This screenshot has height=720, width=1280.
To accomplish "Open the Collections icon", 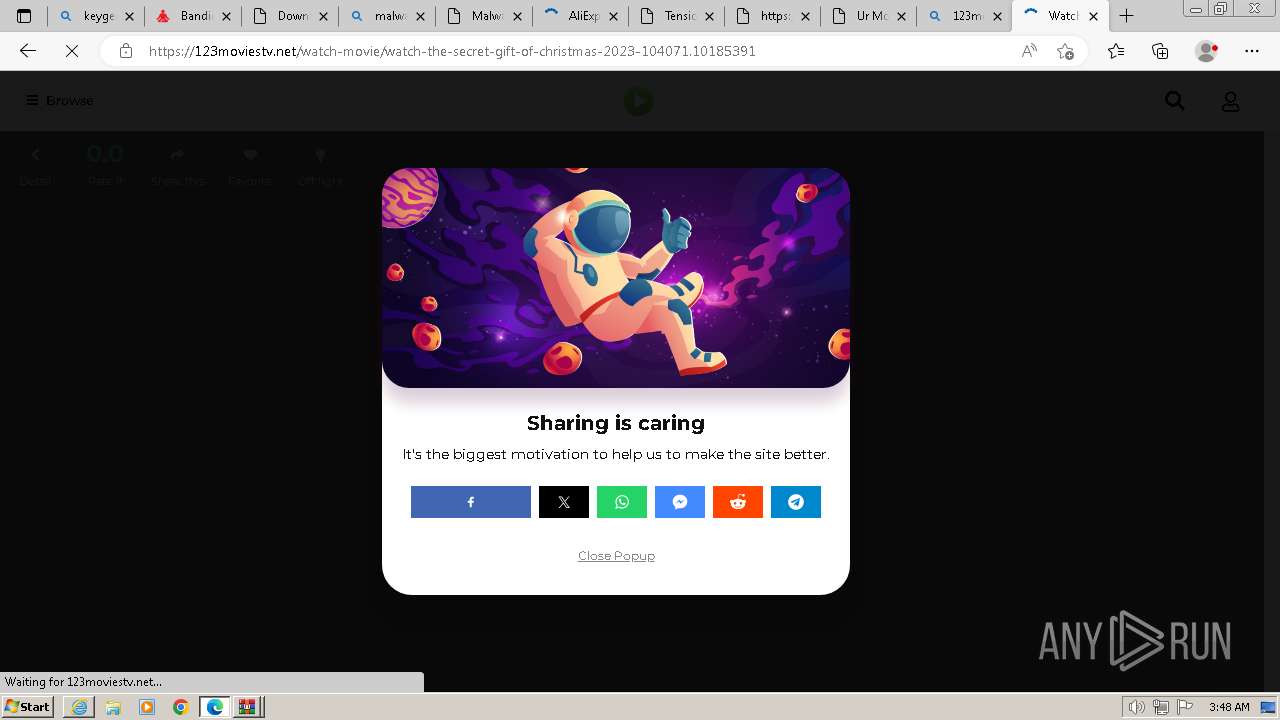I will click(1160, 51).
